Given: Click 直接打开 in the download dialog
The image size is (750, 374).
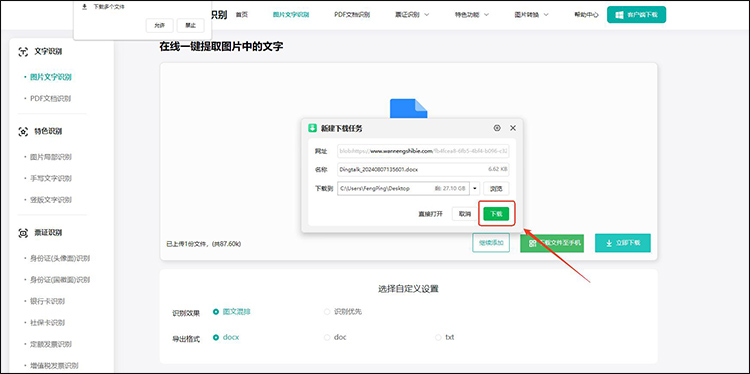Looking at the screenshot, I should tap(430, 214).
